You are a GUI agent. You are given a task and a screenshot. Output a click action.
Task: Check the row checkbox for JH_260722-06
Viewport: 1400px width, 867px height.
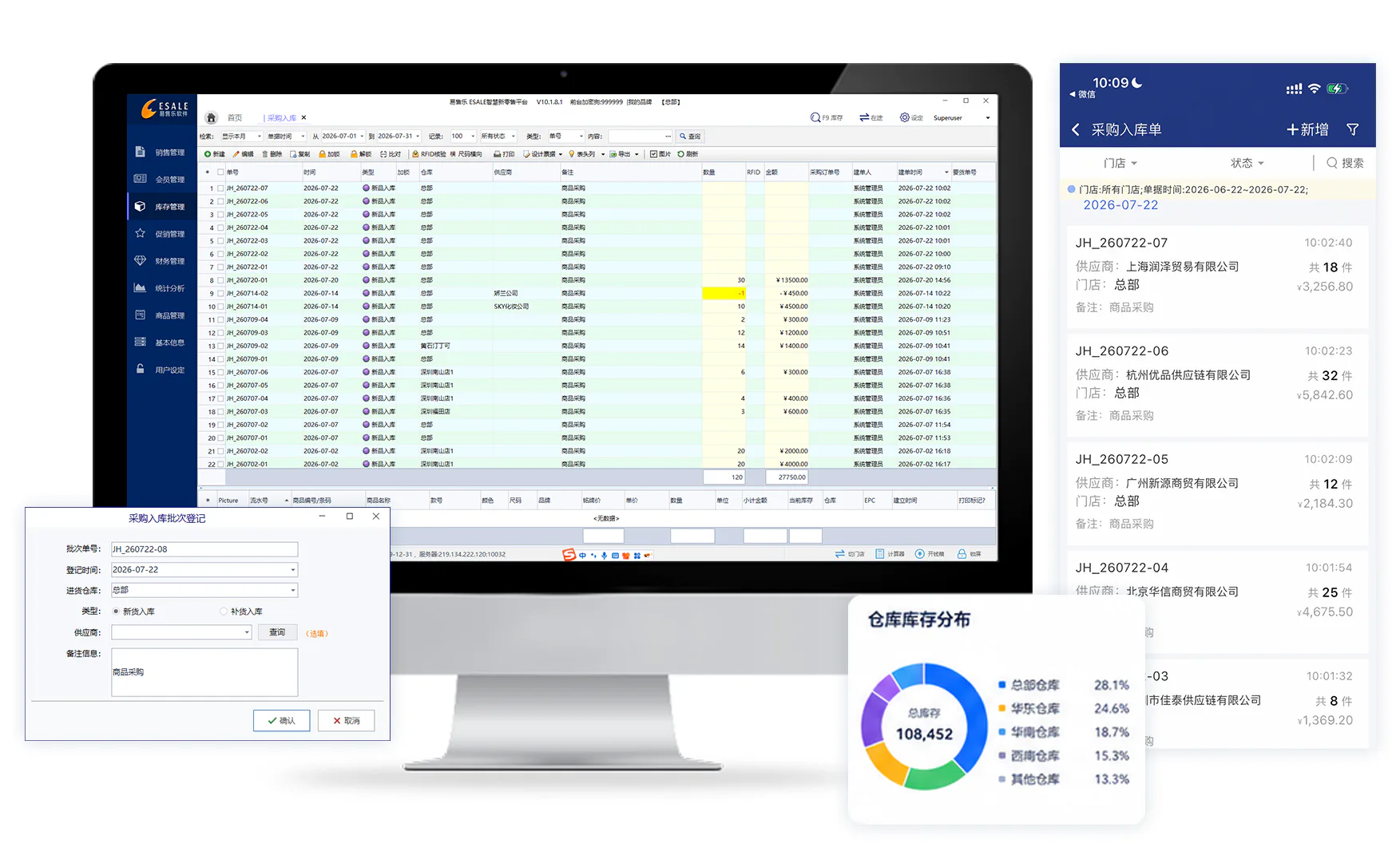click(x=220, y=202)
